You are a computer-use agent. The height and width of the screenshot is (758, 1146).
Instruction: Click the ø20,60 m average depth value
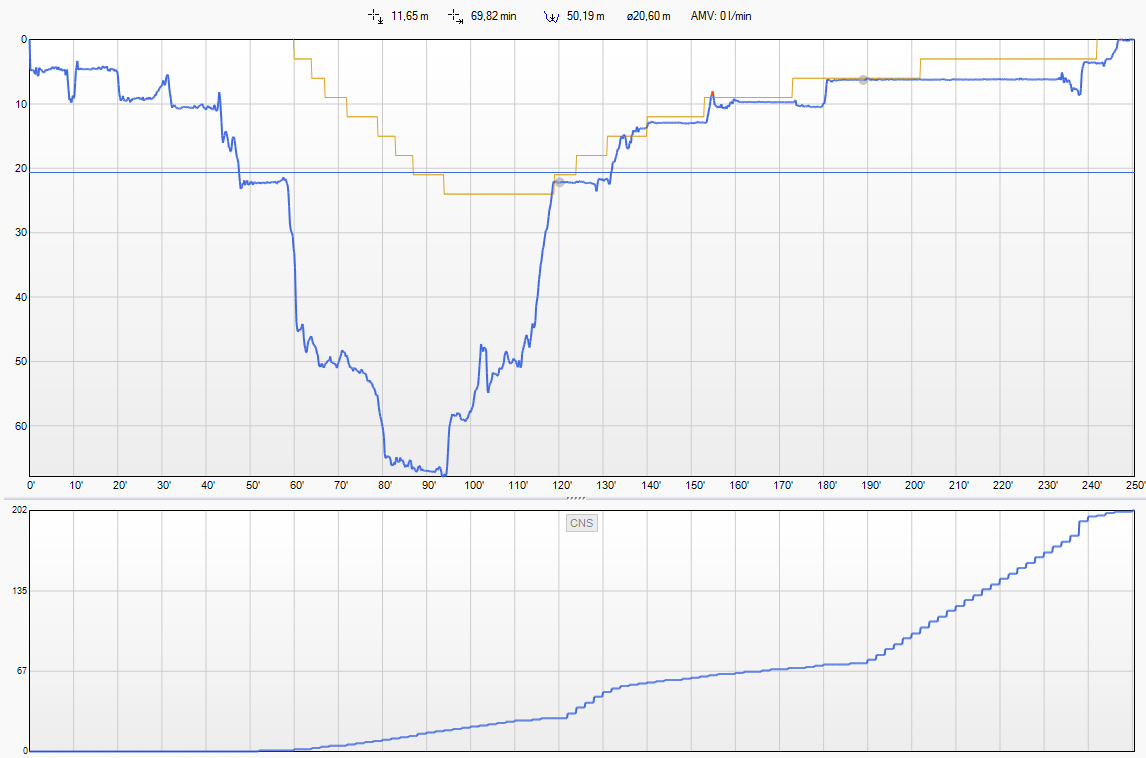[649, 16]
